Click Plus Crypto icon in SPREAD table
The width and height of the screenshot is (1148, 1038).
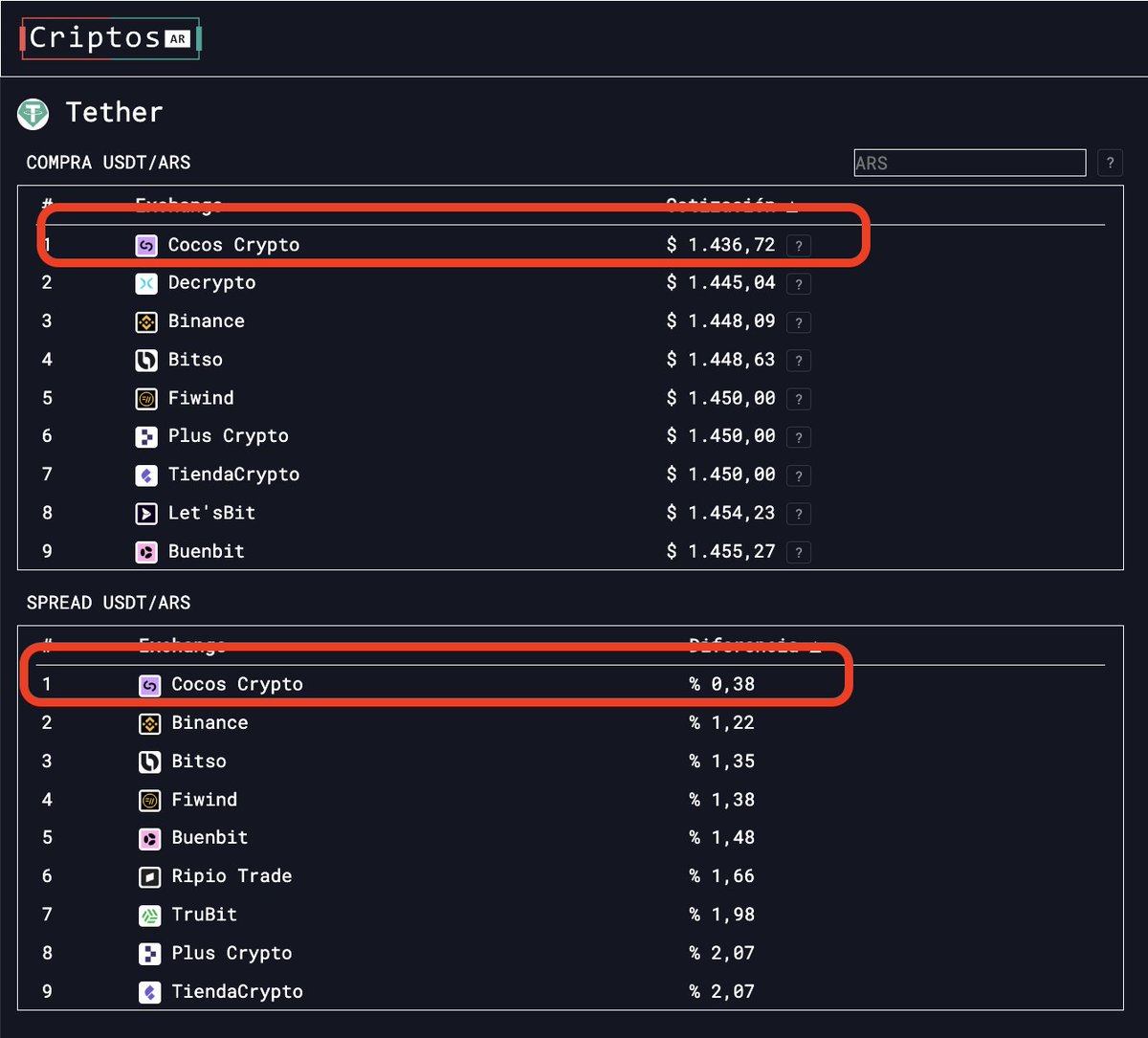pos(149,954)
